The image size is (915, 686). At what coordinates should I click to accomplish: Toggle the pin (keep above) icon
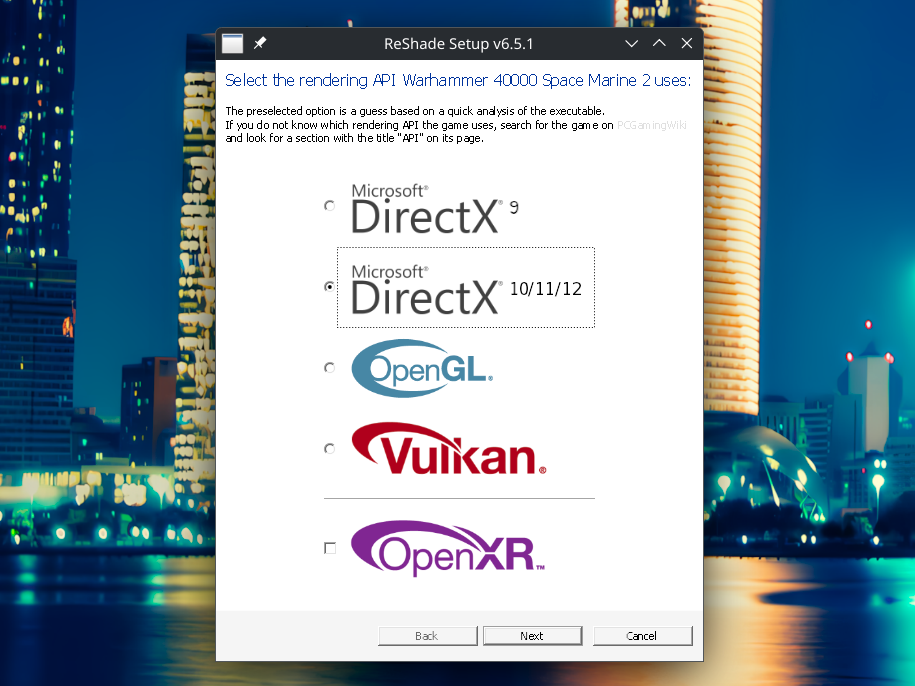coord(260,43)
